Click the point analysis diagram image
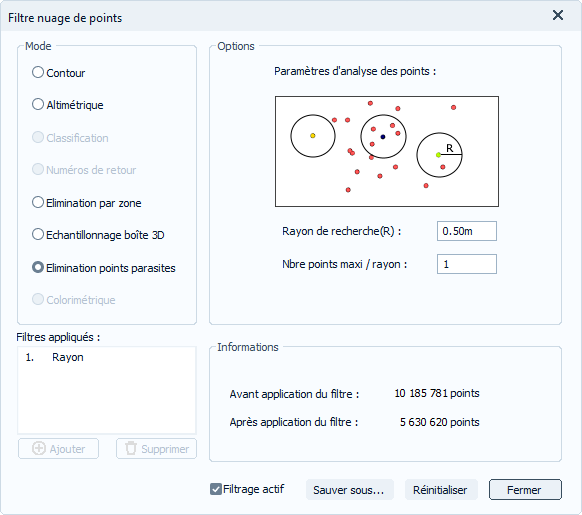 (387, 151)
